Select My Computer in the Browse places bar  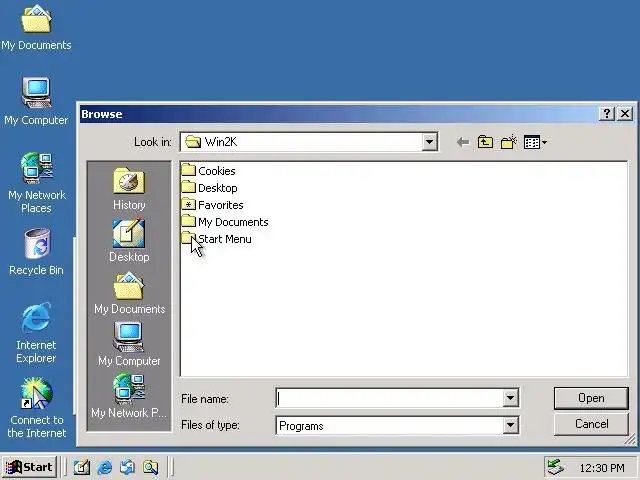pos(129,344)
